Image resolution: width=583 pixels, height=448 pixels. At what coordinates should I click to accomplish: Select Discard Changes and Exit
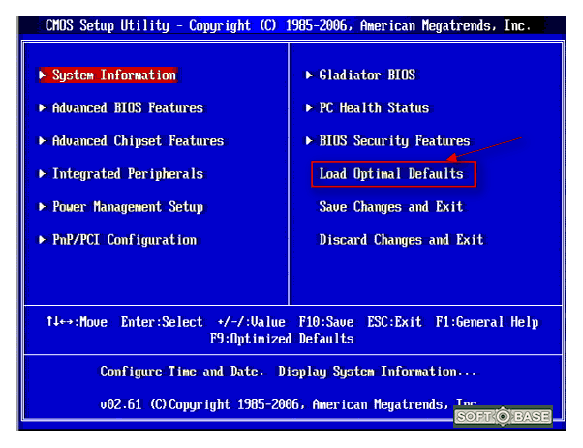[x=402, y=240]
